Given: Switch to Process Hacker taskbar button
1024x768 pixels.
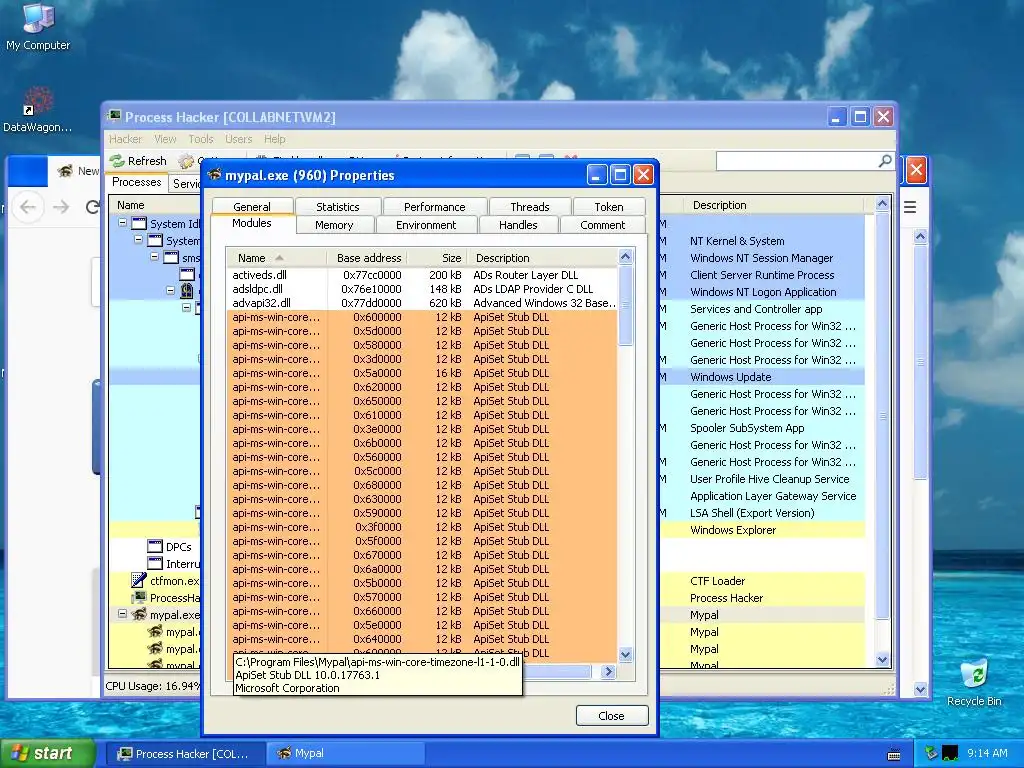Looking at the screenshot, I should tap(186, 754).
